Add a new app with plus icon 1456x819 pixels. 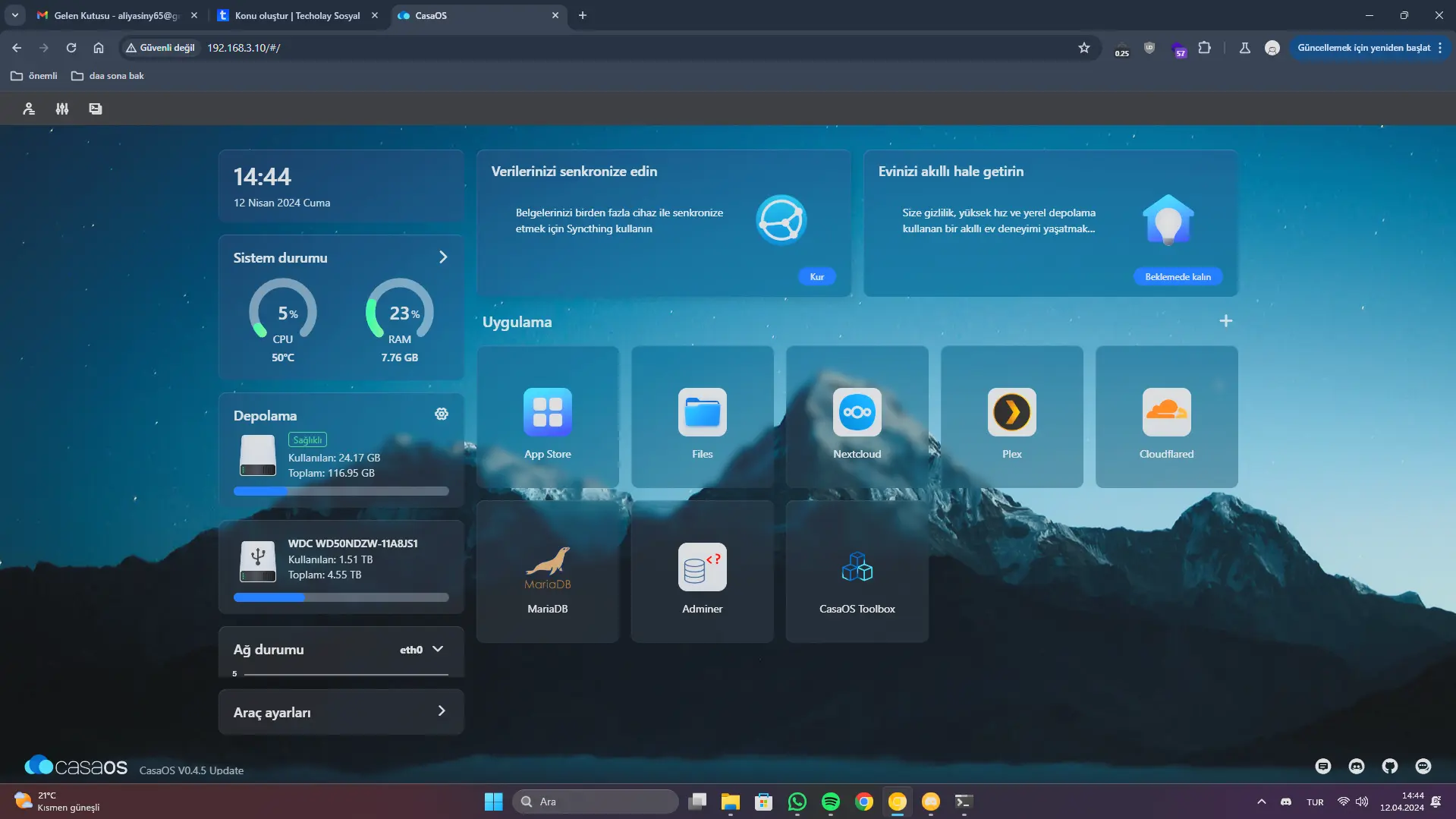tap(1226, 321)
